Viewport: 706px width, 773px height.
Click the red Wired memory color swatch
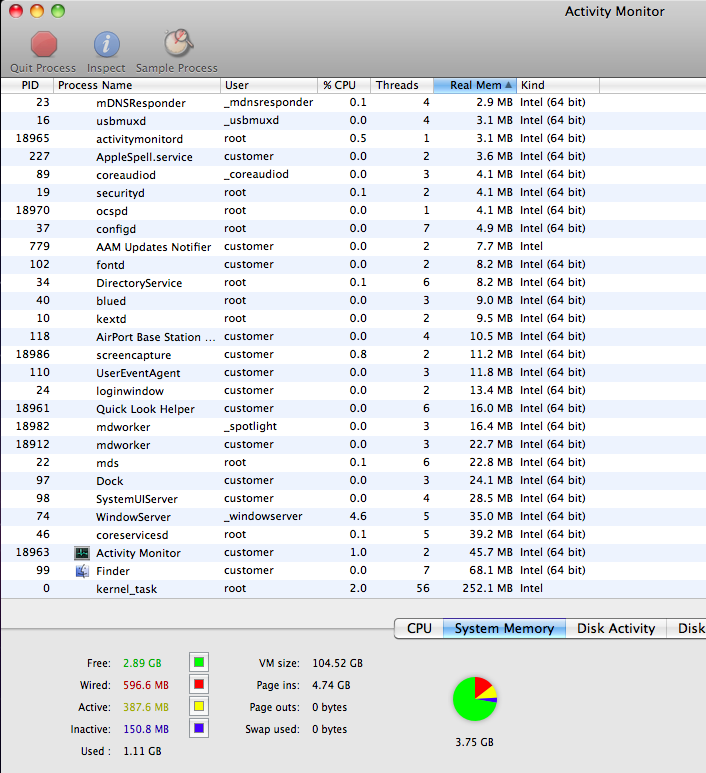pyautogui.click(x=199, y=684)
